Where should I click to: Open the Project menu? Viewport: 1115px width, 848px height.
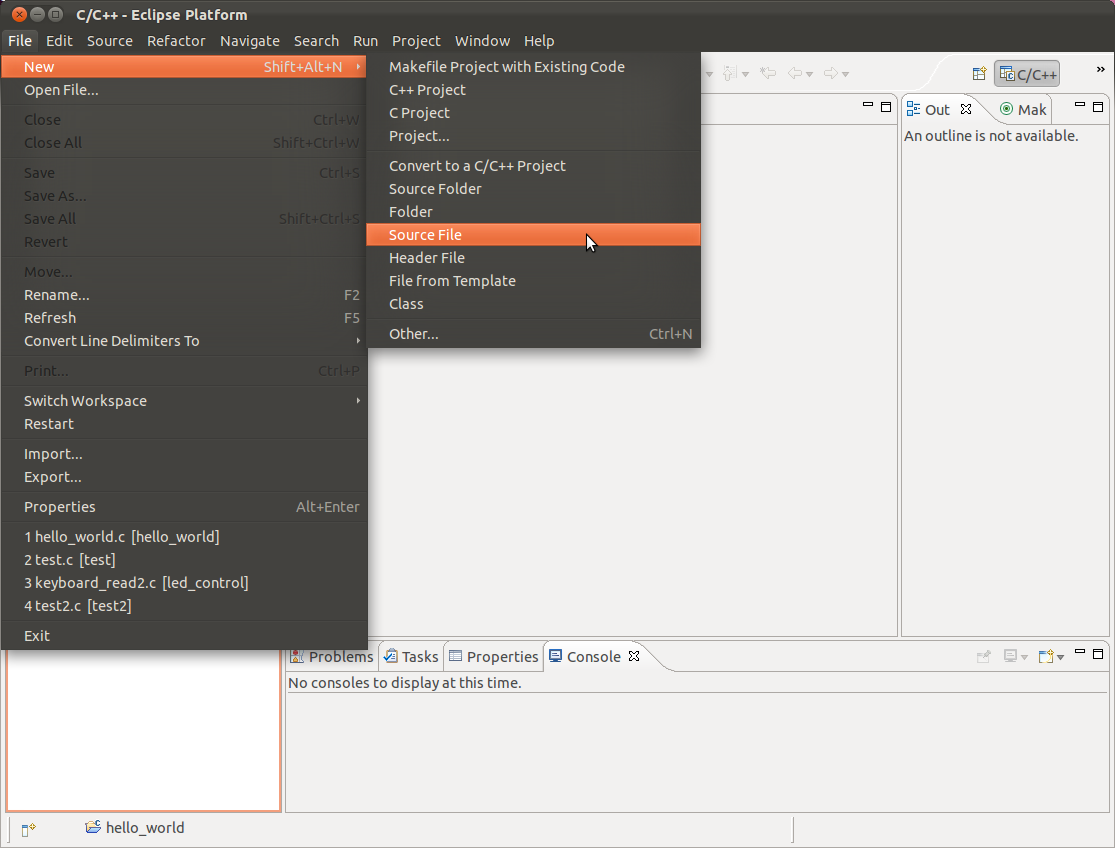click(416, 41)
